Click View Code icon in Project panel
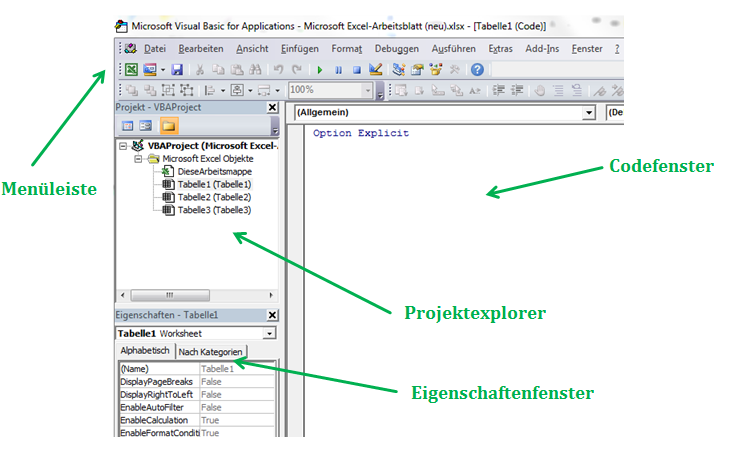This screenshot has height=453, width=738. pyautogui.click(x=128, y=126)
